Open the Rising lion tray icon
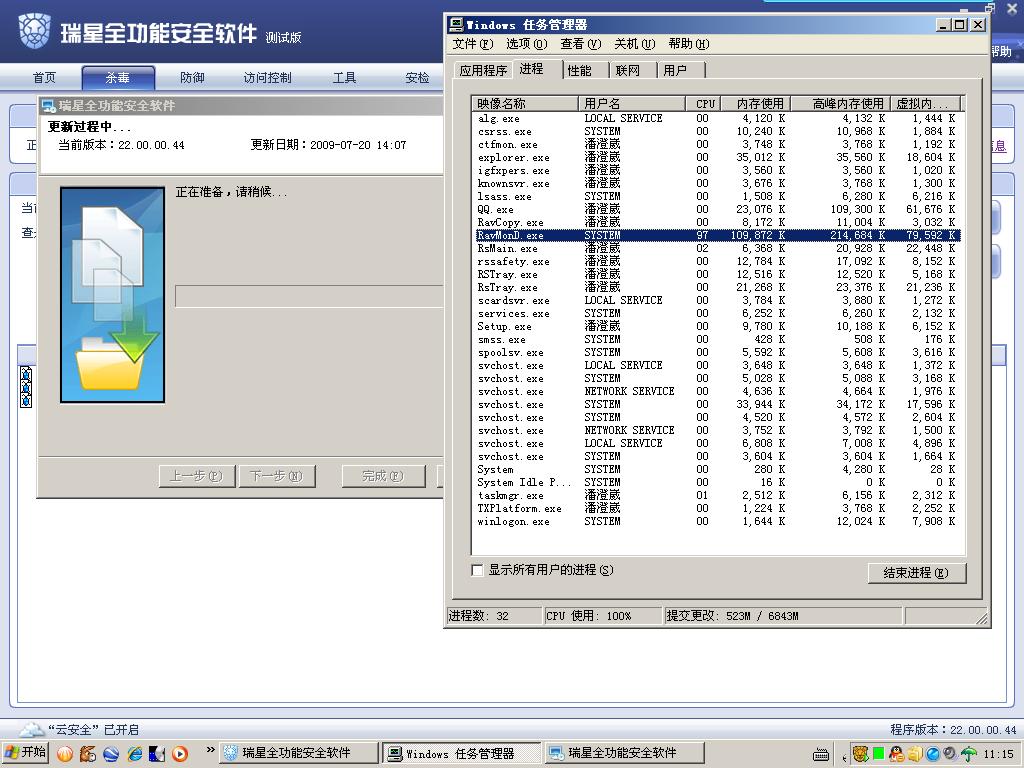Screen dimensions: 1024x768 click(x=861, y=754)
